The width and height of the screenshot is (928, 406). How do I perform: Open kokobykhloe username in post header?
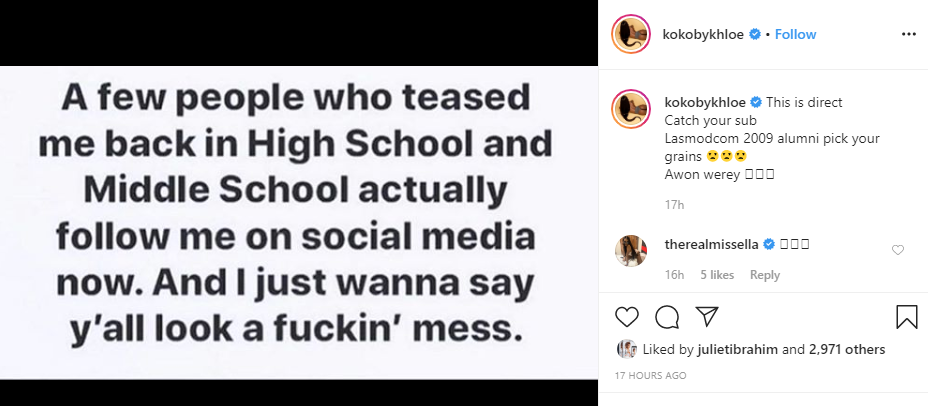705,34
